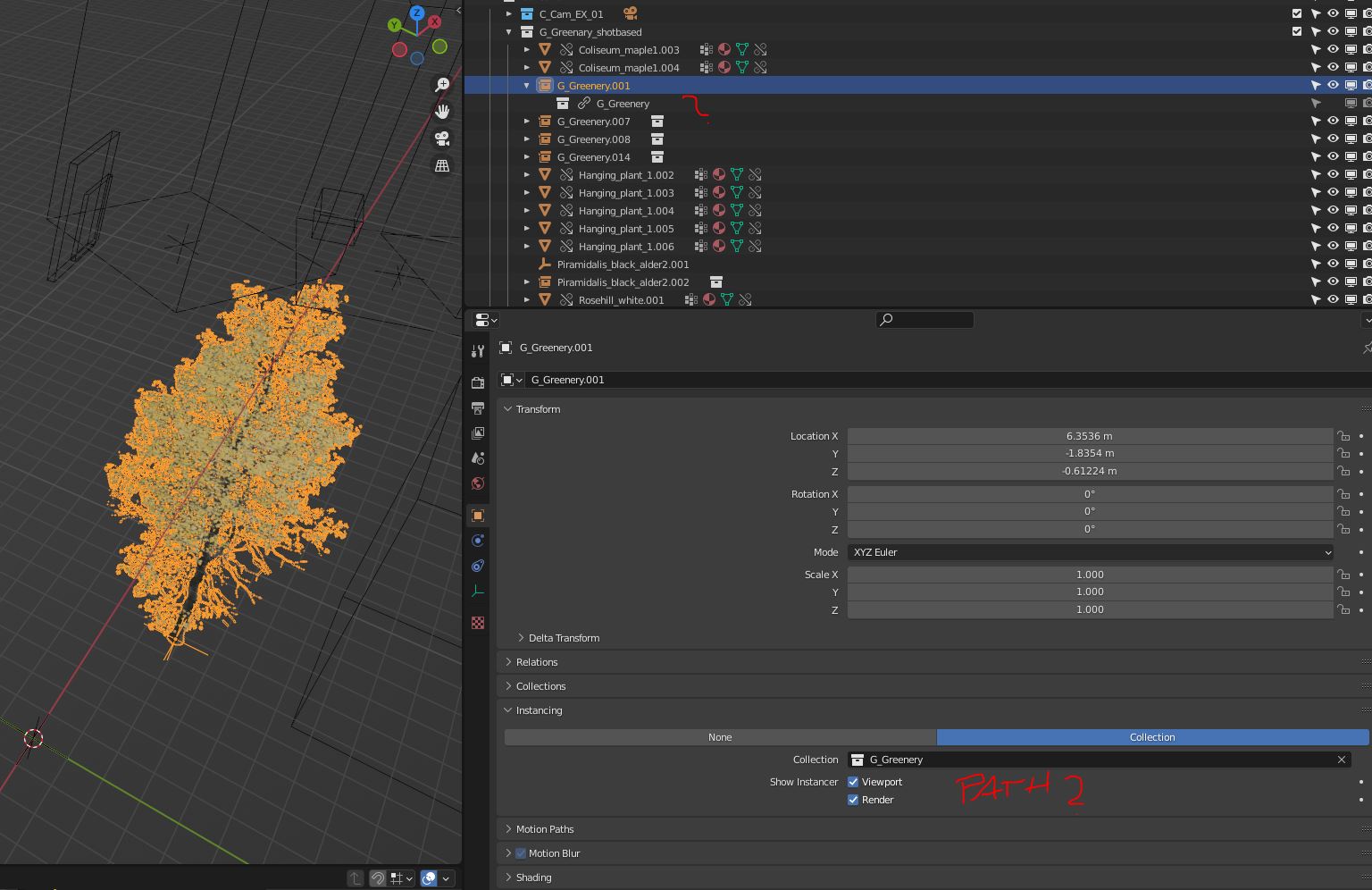
Task: Open the Texture properties tab
Action: pos(478,623)
